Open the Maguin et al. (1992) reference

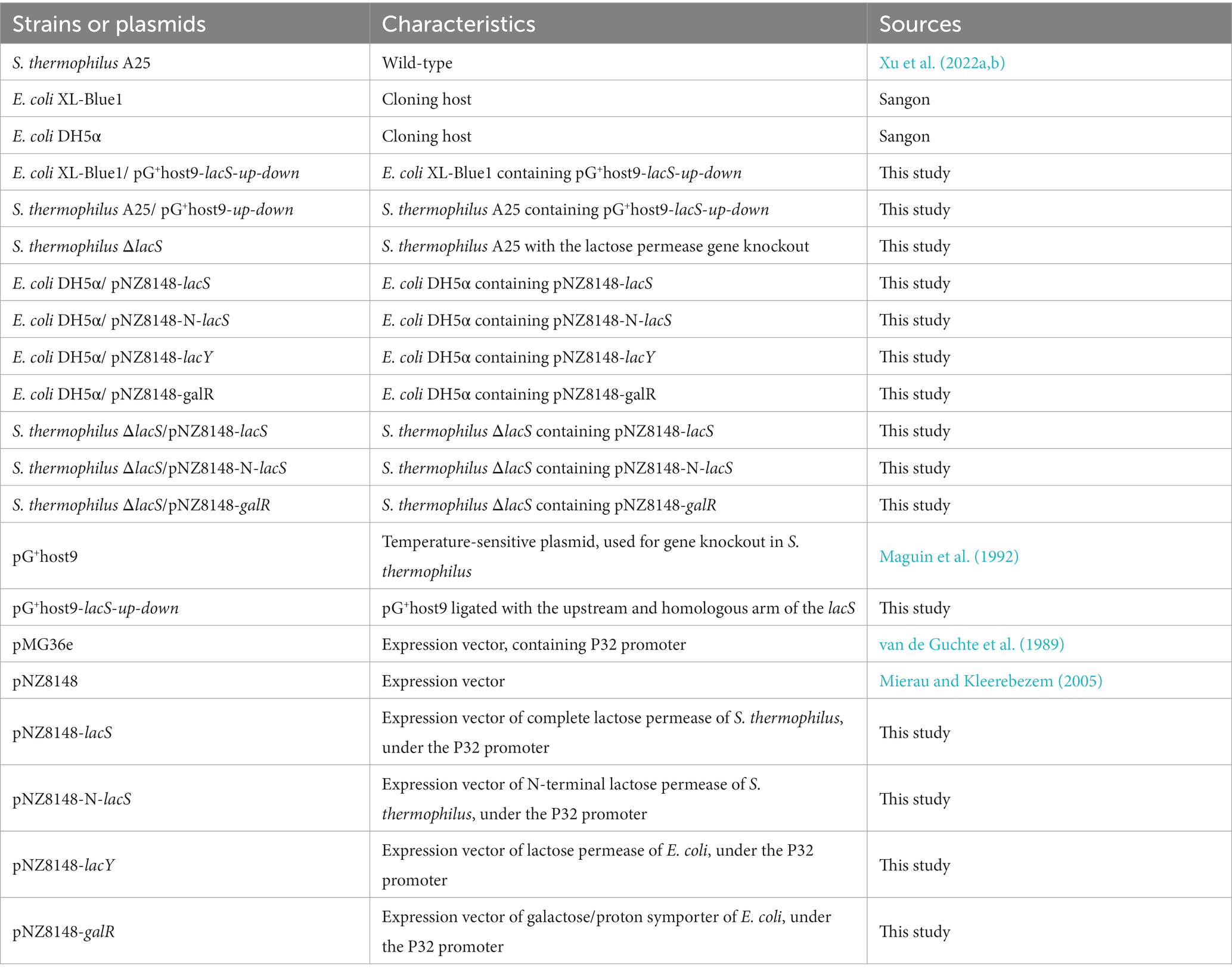pos(949,556)
